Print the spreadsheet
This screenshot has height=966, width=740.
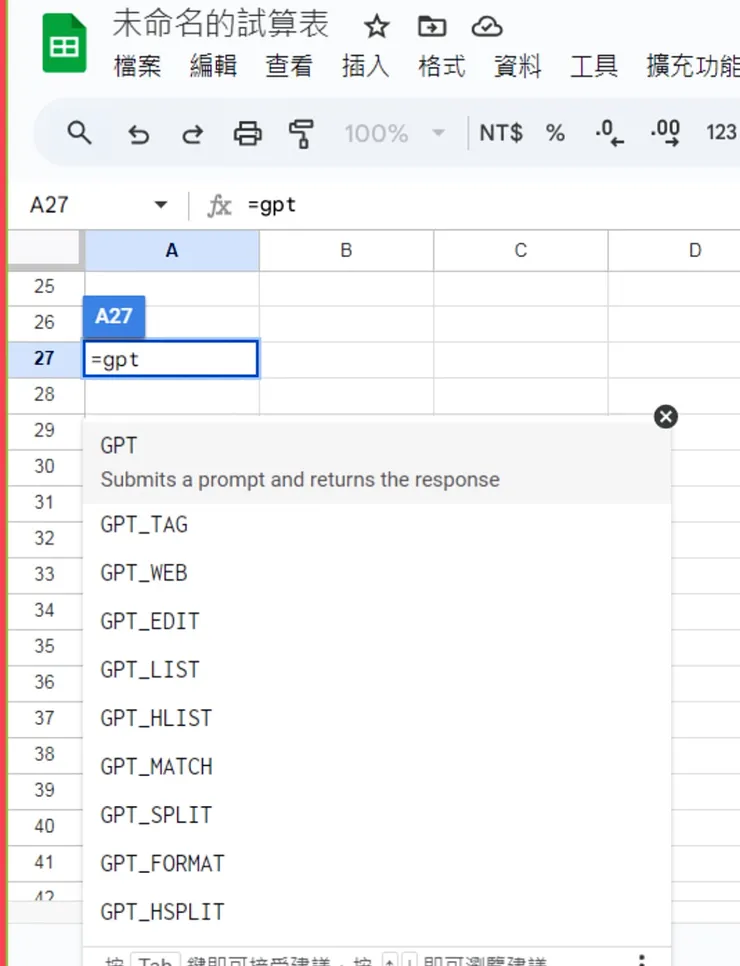point(247,133)
